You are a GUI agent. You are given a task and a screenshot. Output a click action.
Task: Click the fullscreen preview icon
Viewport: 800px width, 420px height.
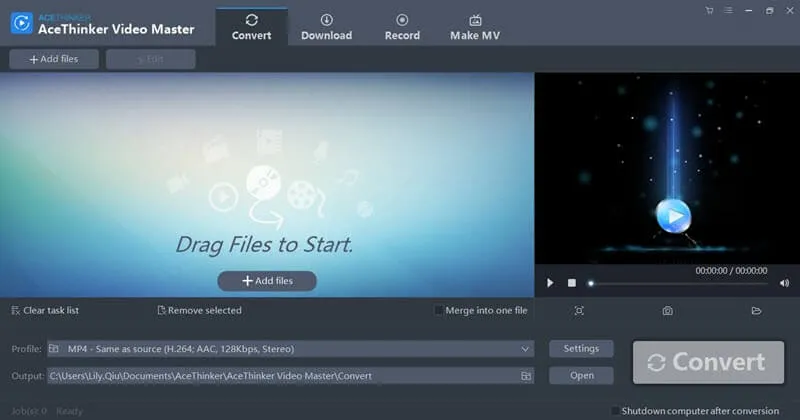click(x=579, y=311)
